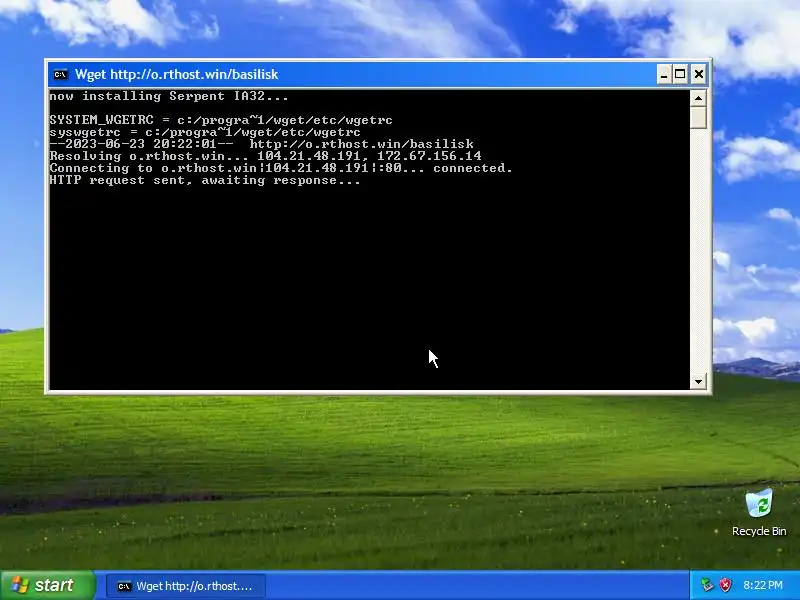This screenshot has width=800, height=600.
Task: Minimize the Wget console window
Action: click(664, 74)
